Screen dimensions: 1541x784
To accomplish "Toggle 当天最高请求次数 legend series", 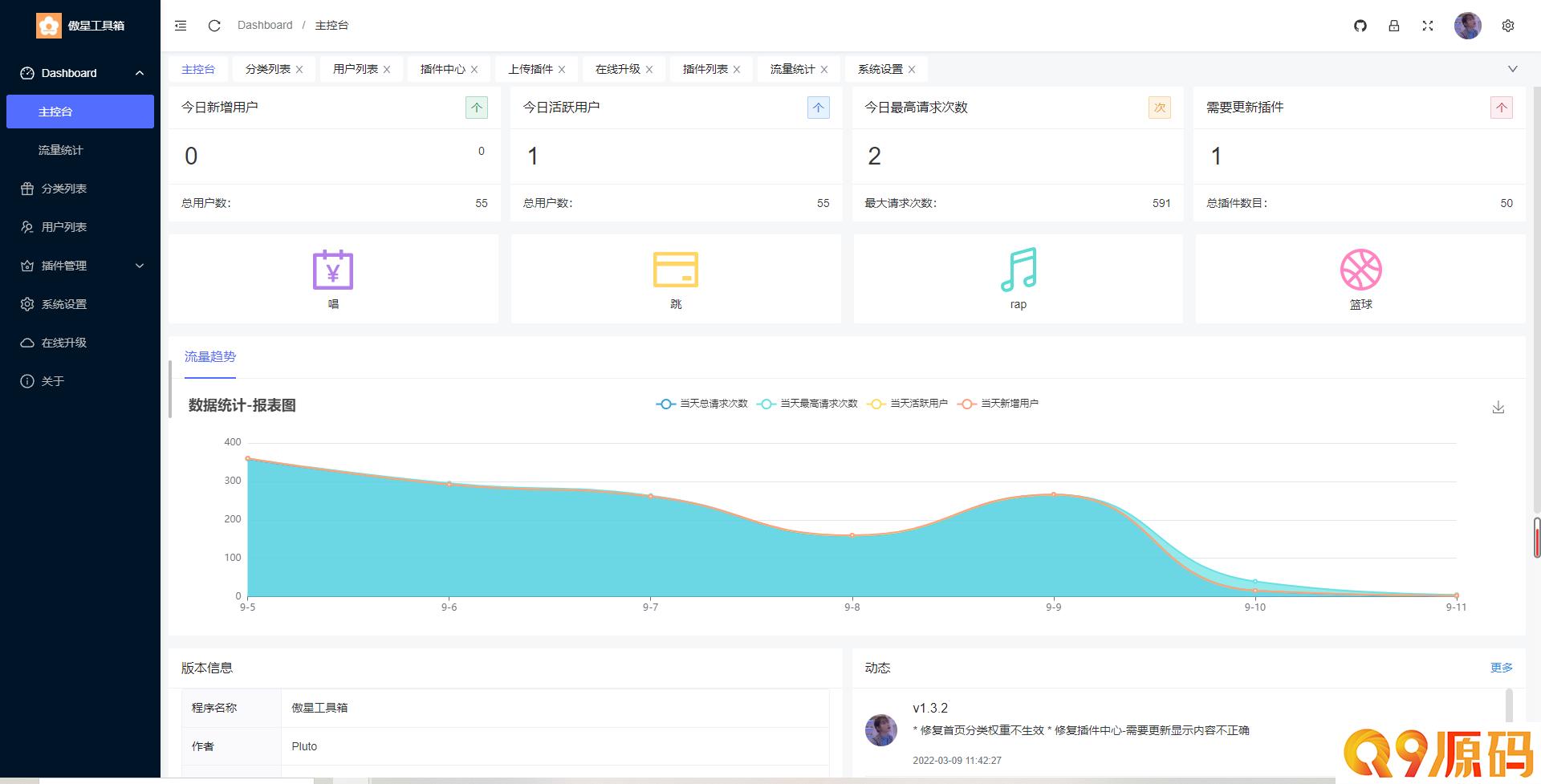I will 807,404.
